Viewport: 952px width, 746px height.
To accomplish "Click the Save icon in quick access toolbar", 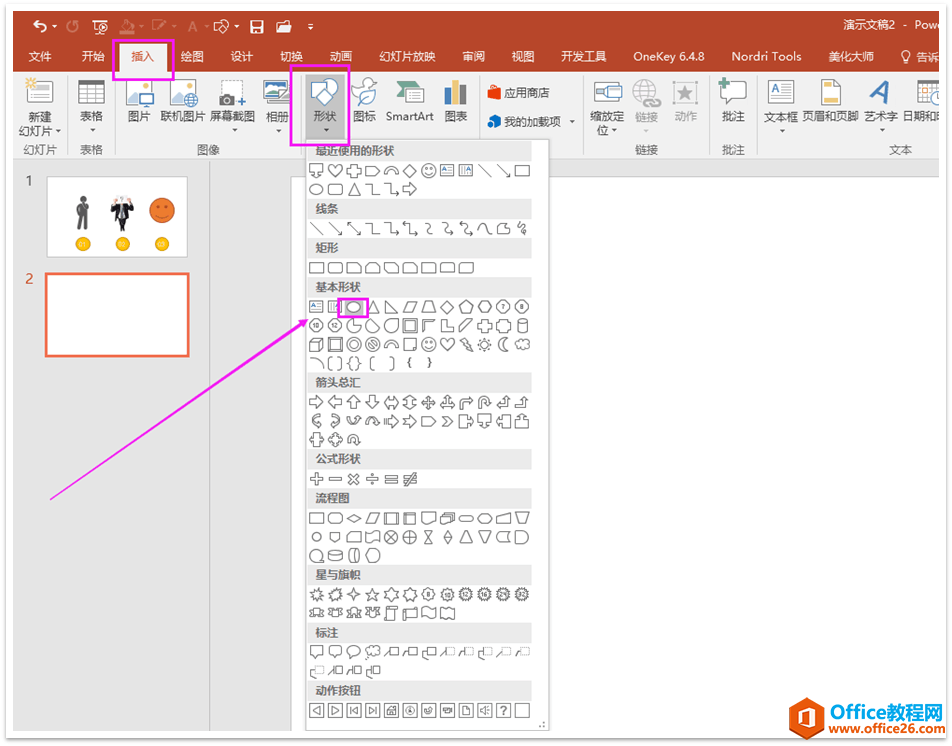I will coord(257,27).
